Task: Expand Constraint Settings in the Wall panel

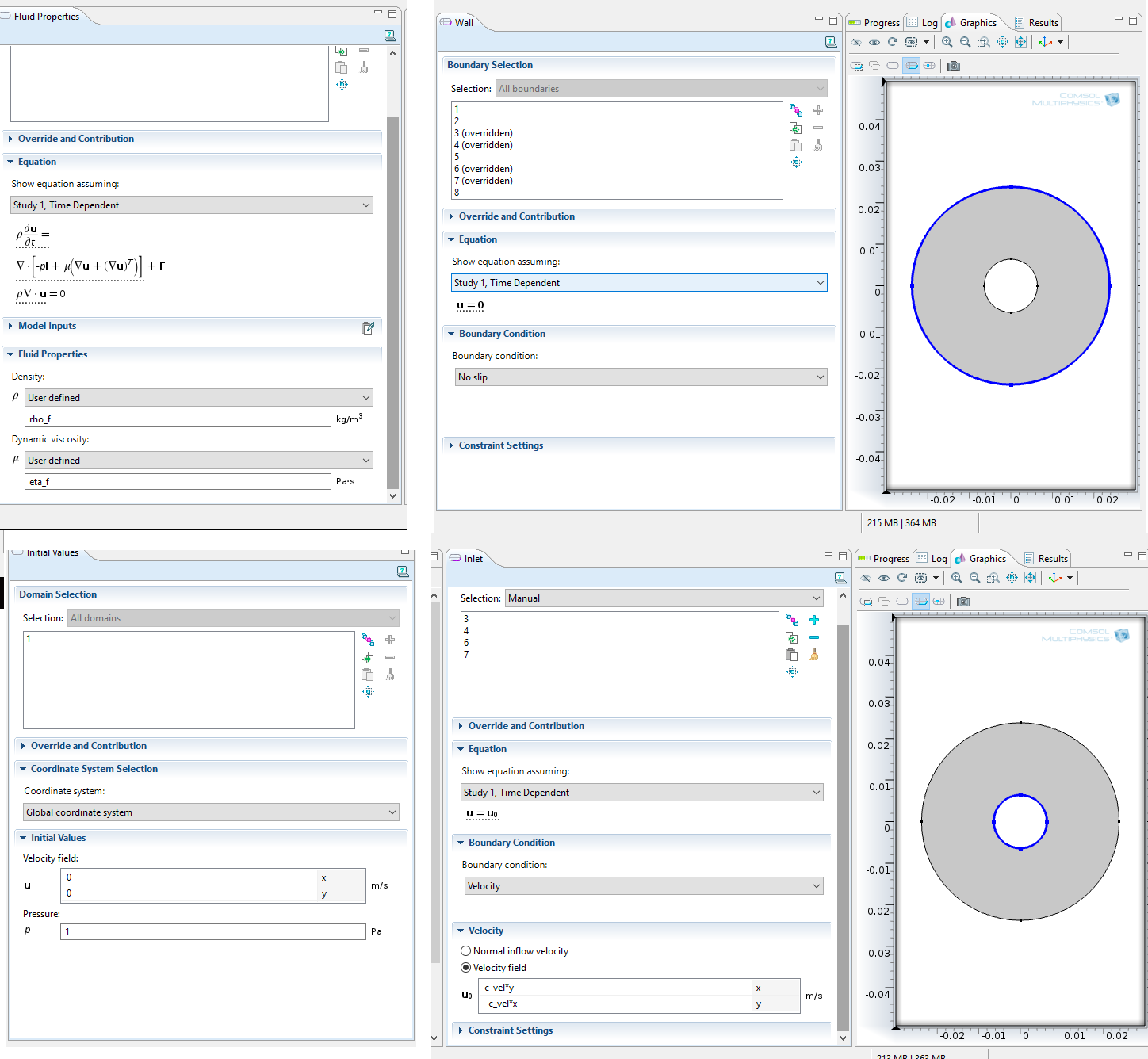Action: click(x=500, y=445)
